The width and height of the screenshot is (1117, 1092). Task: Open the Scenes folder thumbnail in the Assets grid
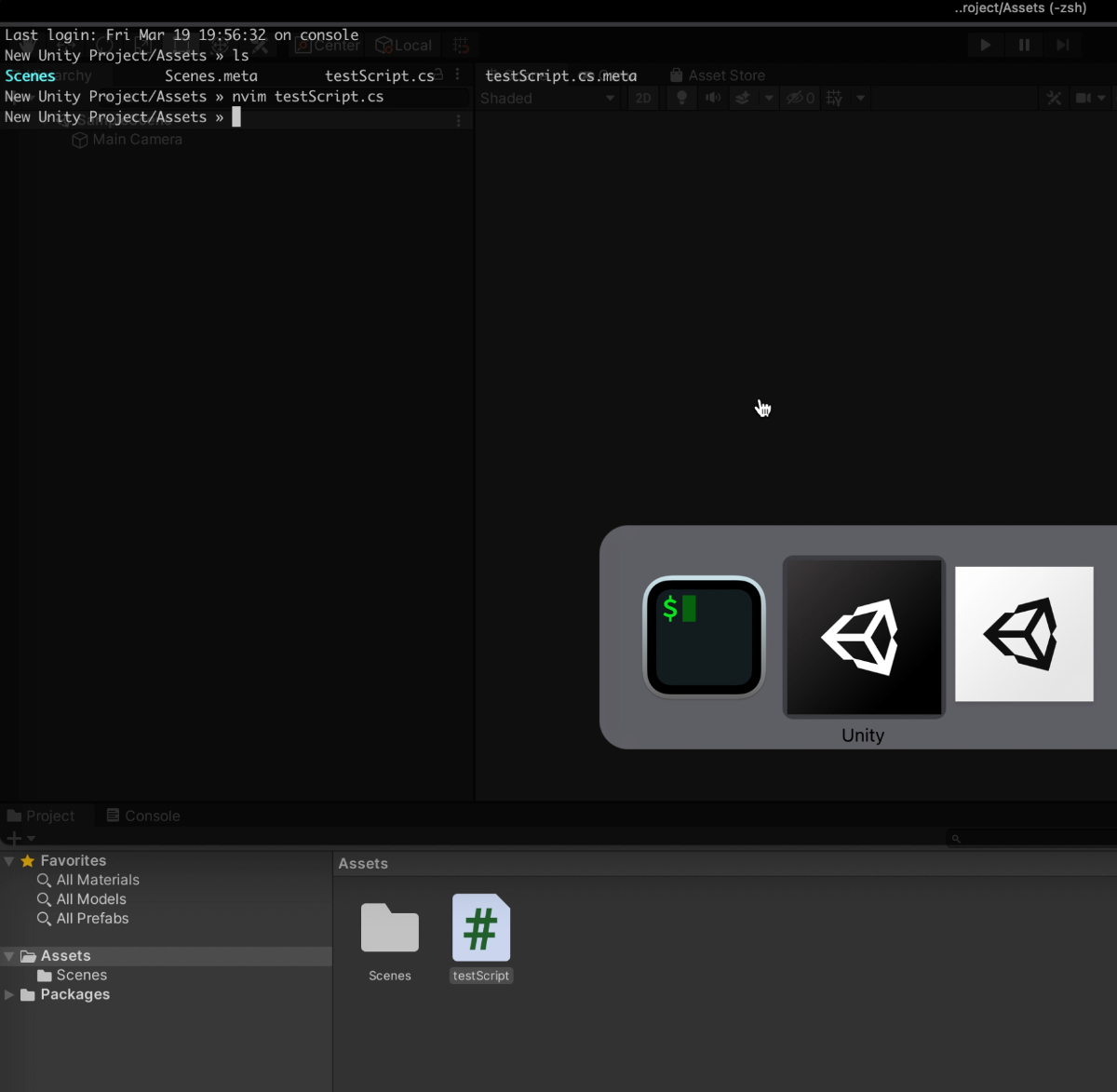(x=390, y=927)
